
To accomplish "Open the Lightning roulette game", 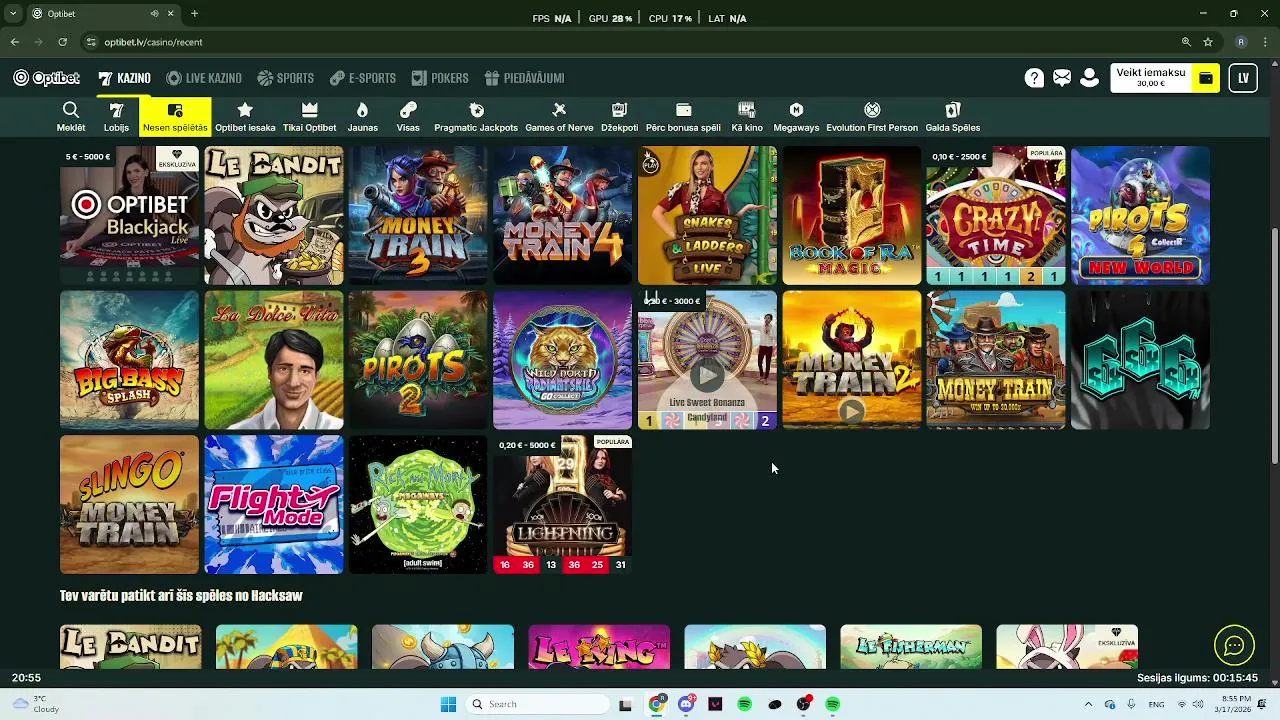I will [x=563, y=504].
